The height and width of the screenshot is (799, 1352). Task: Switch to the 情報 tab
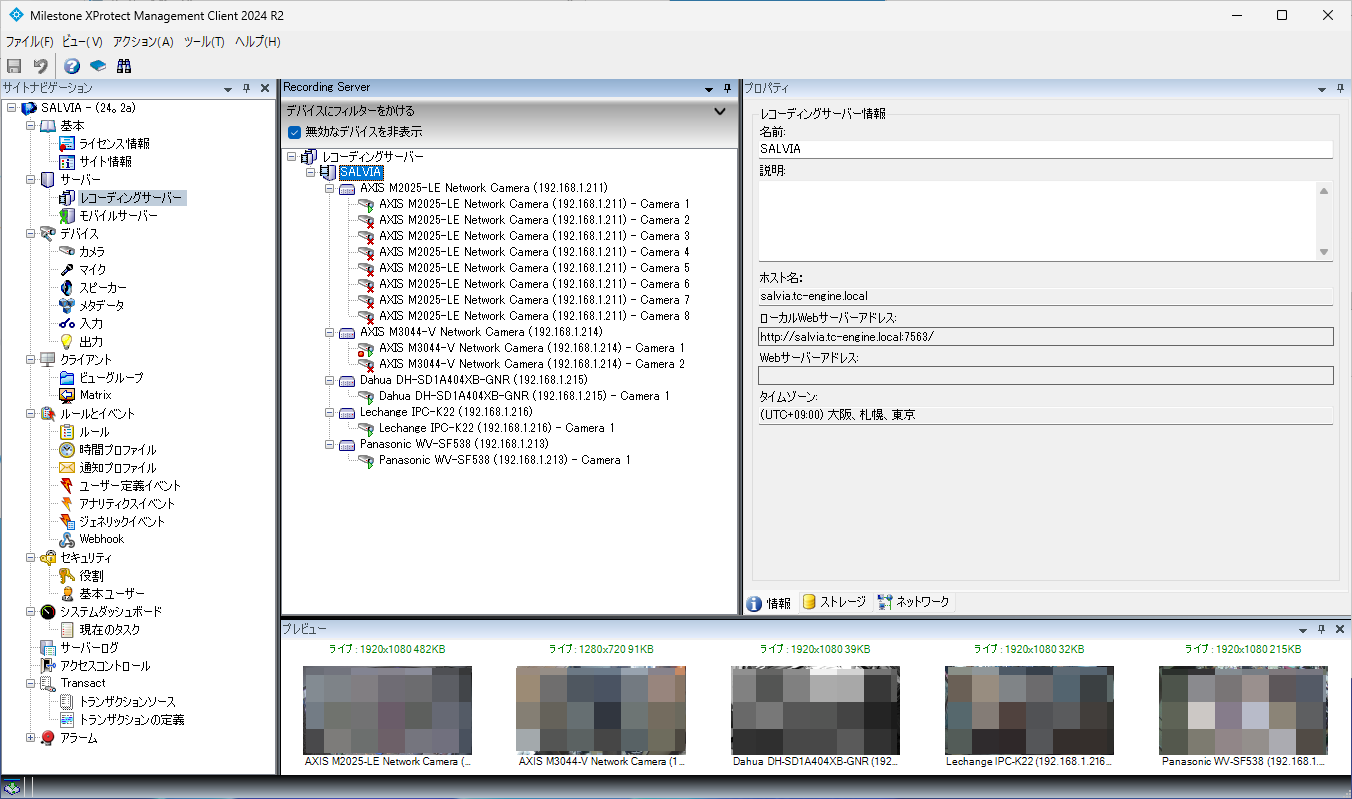(769, 602)
